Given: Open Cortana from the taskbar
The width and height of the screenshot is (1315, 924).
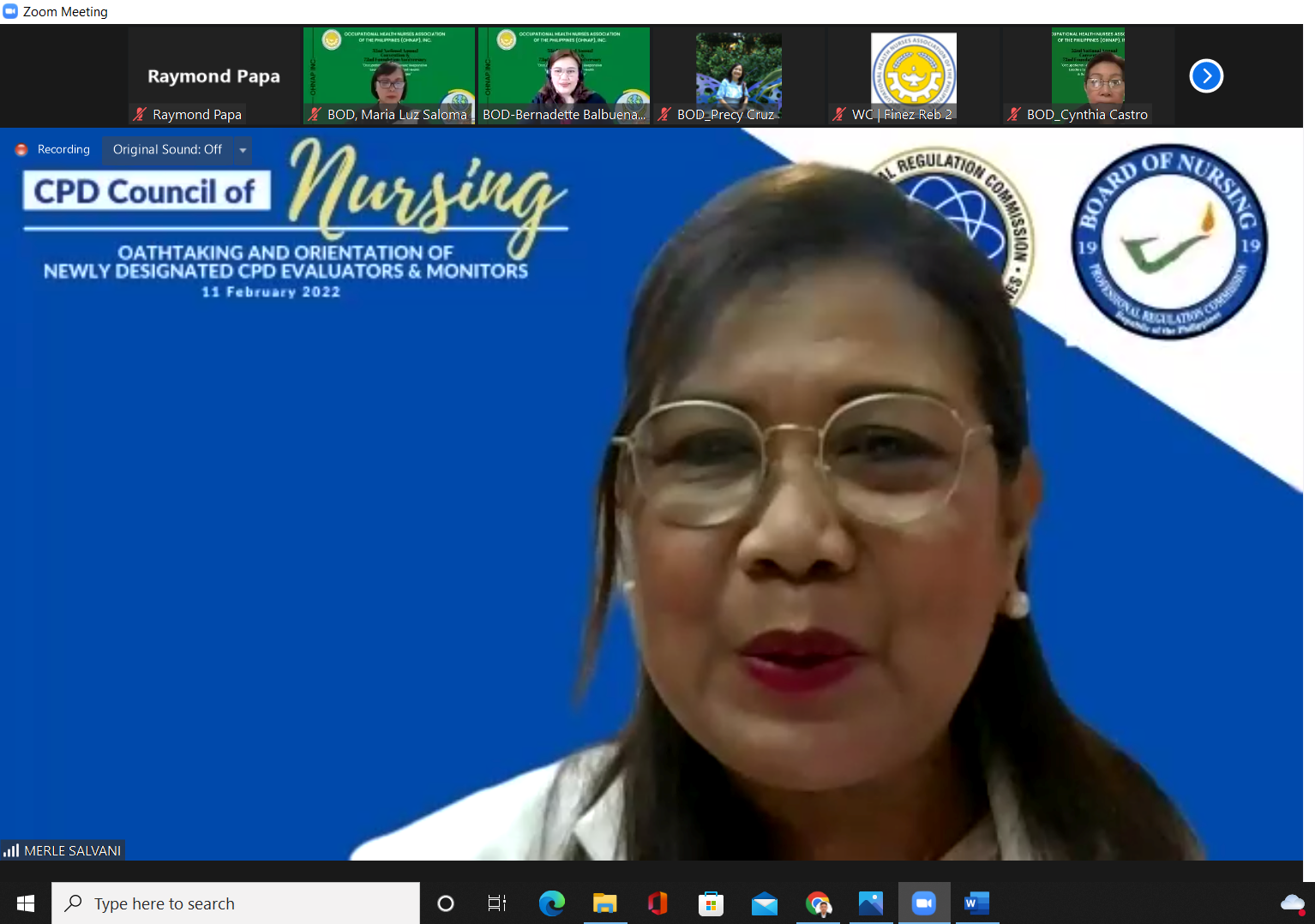Looking at the screenshot, I should click(x=446, y=903).
